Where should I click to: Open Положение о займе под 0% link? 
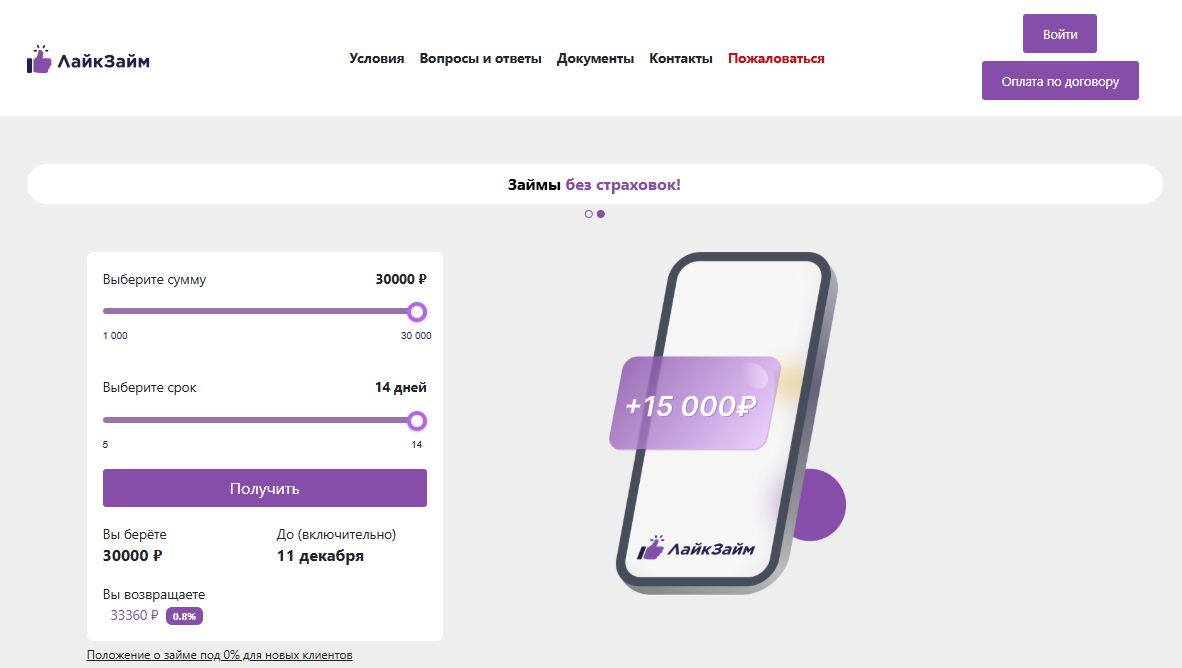click(x=219, y=654)
